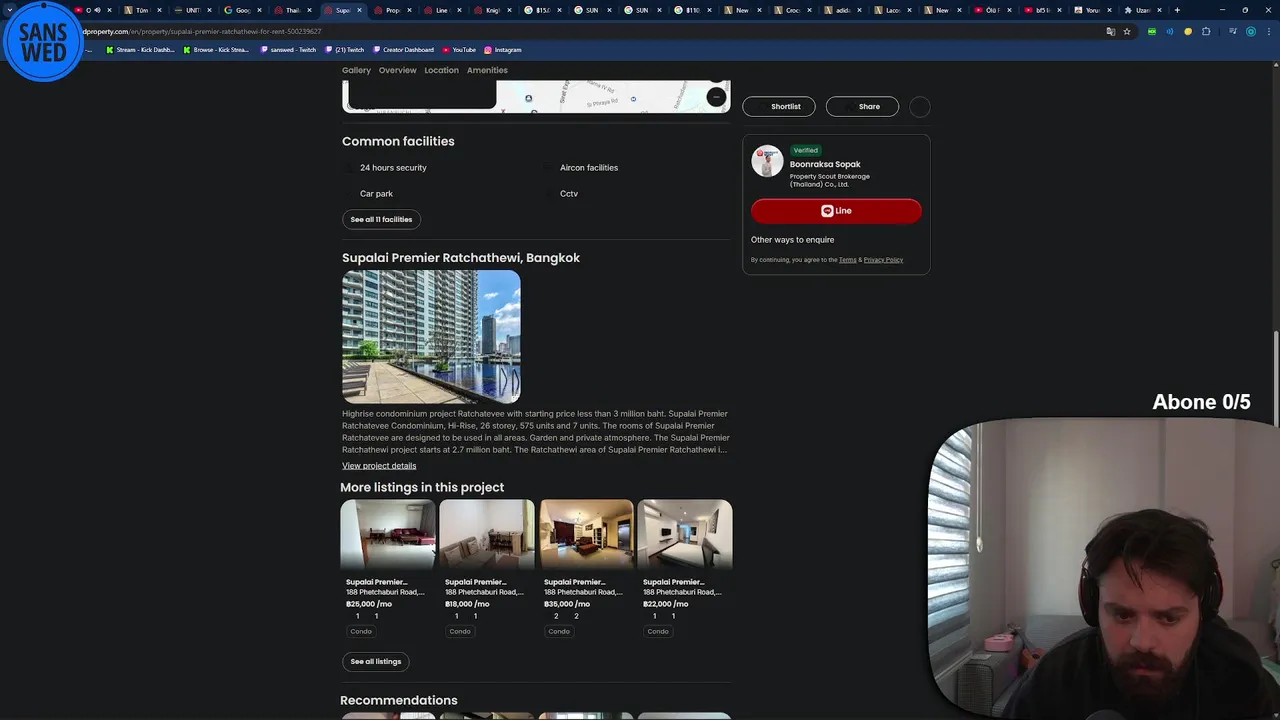Switch to the Thai browser tab
Viewport: 1280px width, 720px height.
tap(292, 10)
